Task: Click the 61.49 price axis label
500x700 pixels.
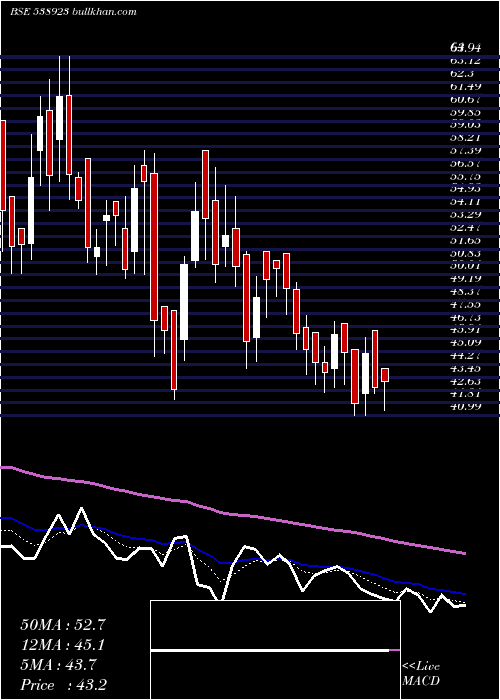Action: coord(465,86)
